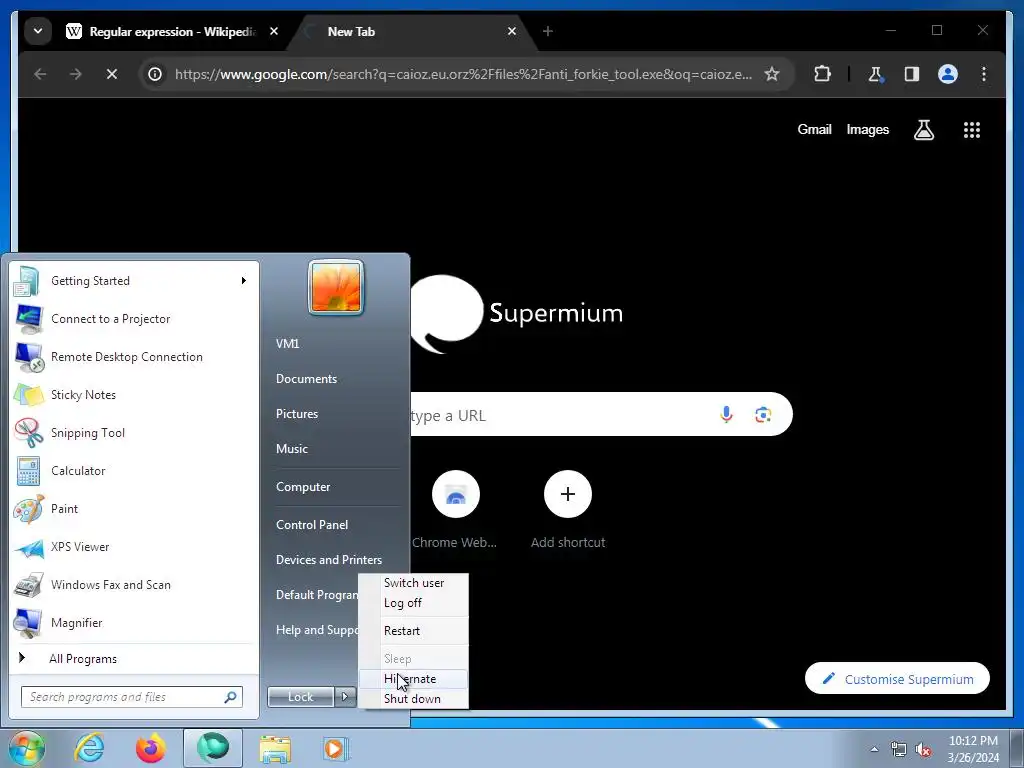Open the browser toolbar labs flask icon
This screenshot has height=768, width=1024.
pos(875,74)
